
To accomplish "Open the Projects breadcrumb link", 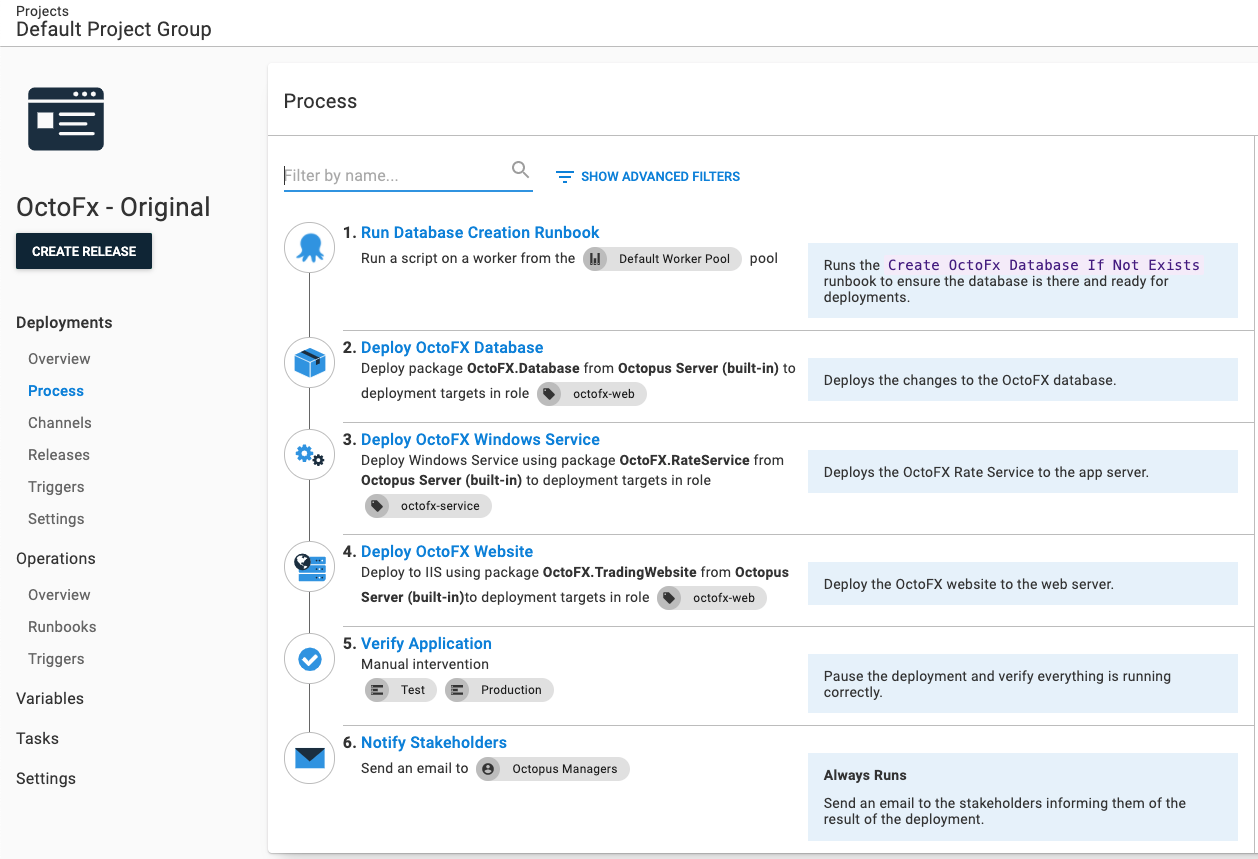I will pyautogui.click(x=41, y=11).
